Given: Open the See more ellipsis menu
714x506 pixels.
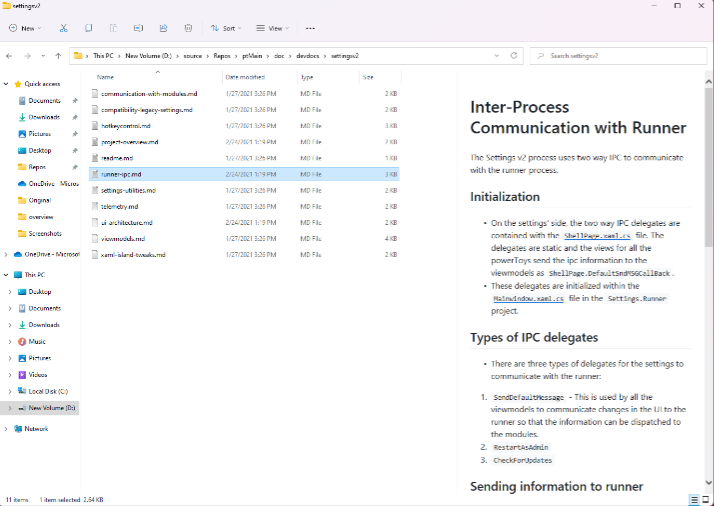Looking at the screenshot, I should pyautogui.click(x=311, y=28).
